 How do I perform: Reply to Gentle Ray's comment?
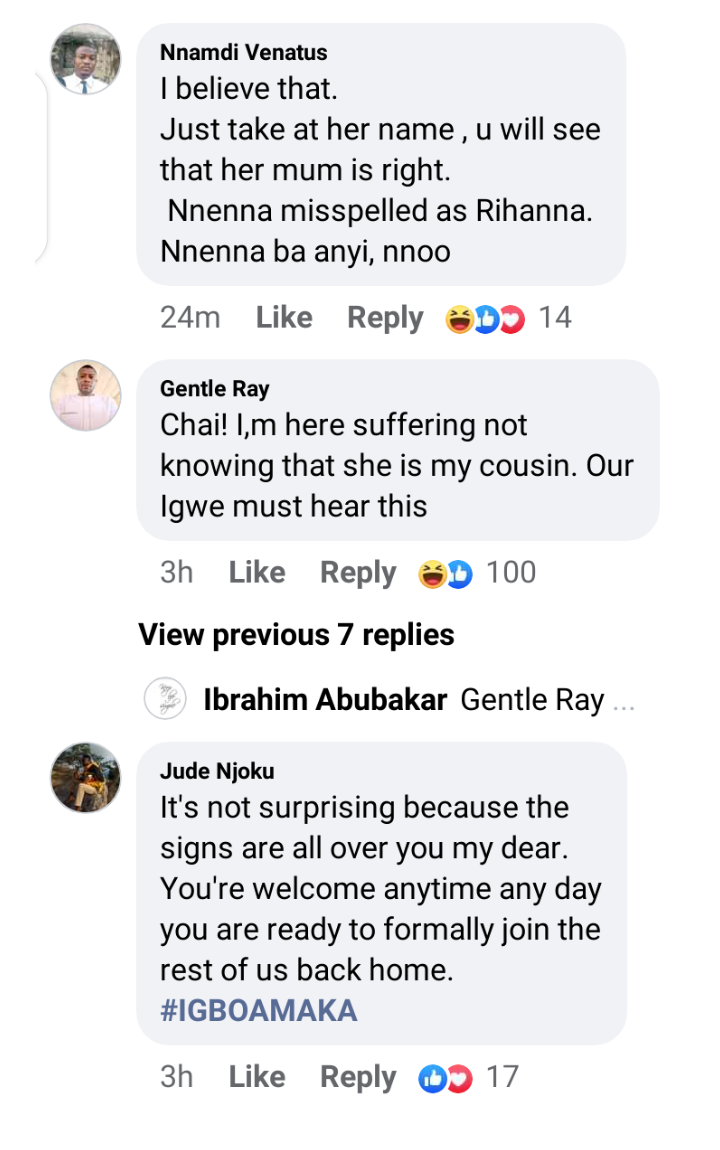[358, 573]
